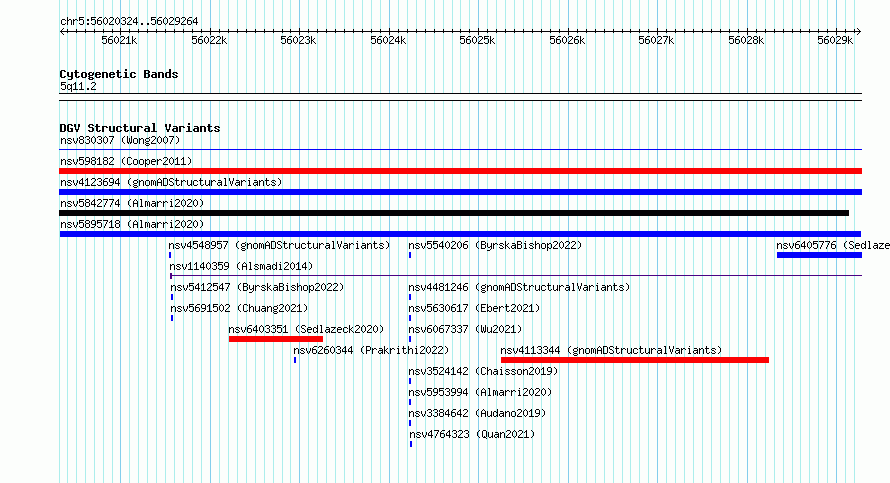
Task: Click the nsv598182 (Cooper2011) variant label
Action: pyautogui.click(x=126, y=161)
